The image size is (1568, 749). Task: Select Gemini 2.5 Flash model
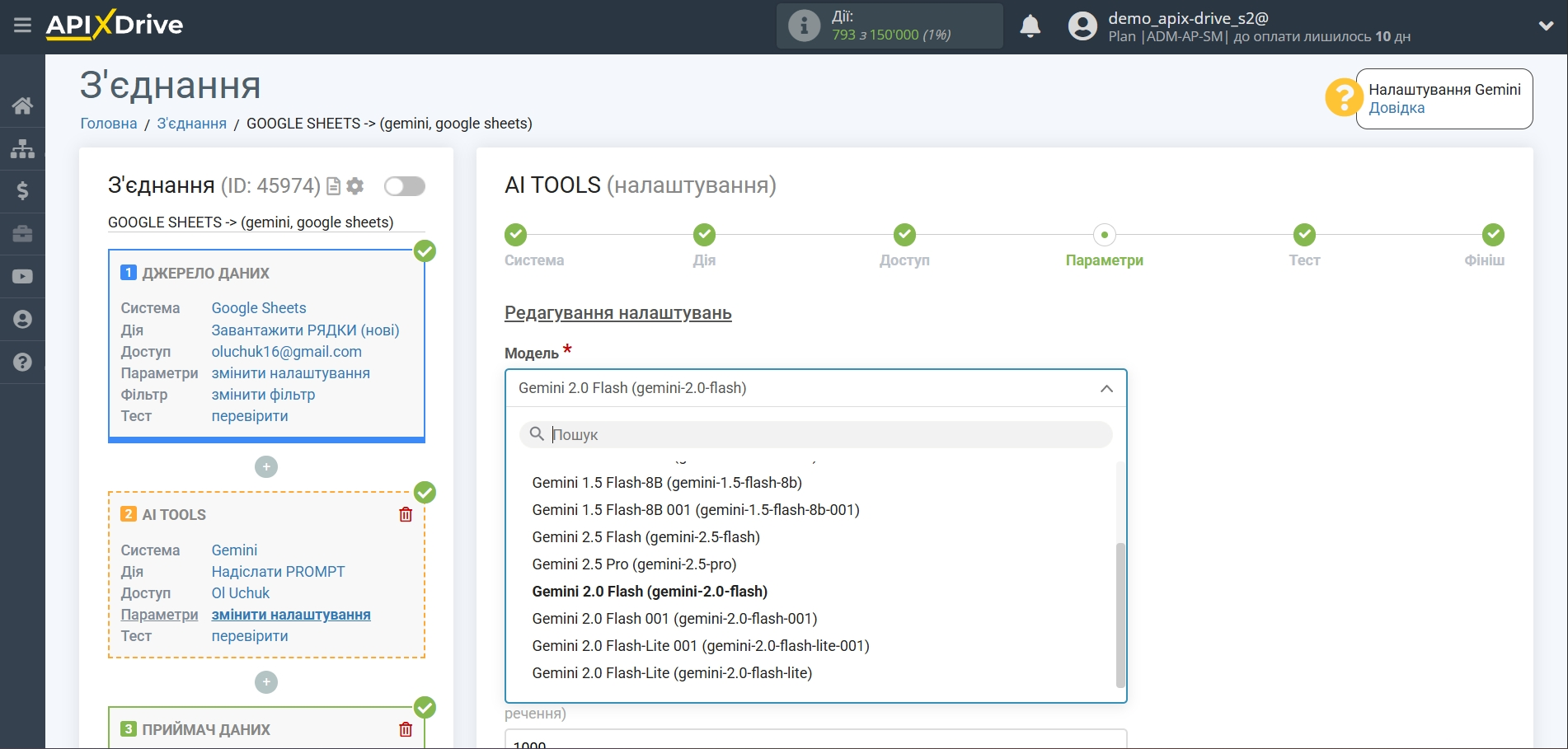646,537
